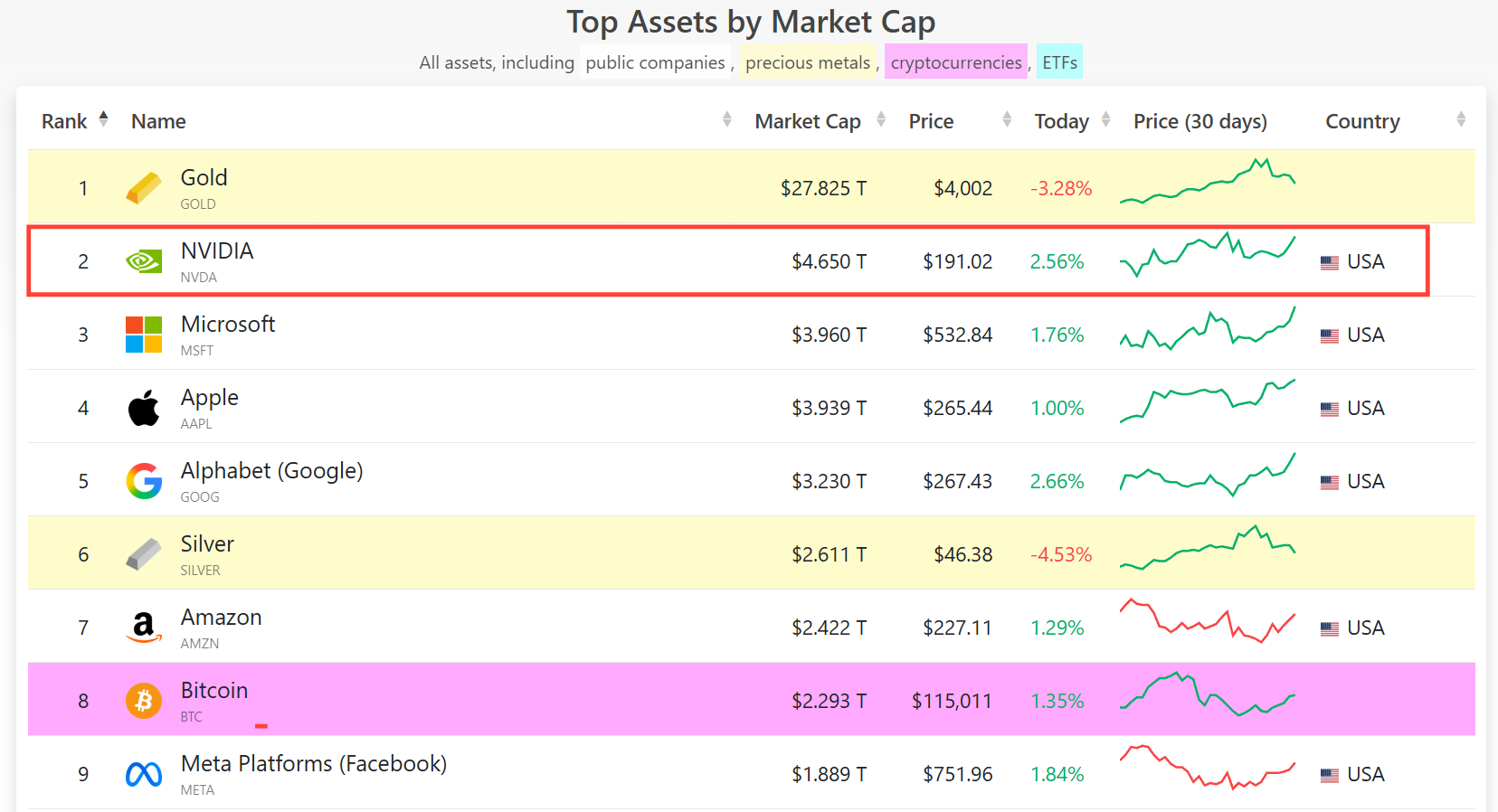The image size is (1498, 812).
Task: Click the Microsoft logo icon
Action: click(144, 335)
